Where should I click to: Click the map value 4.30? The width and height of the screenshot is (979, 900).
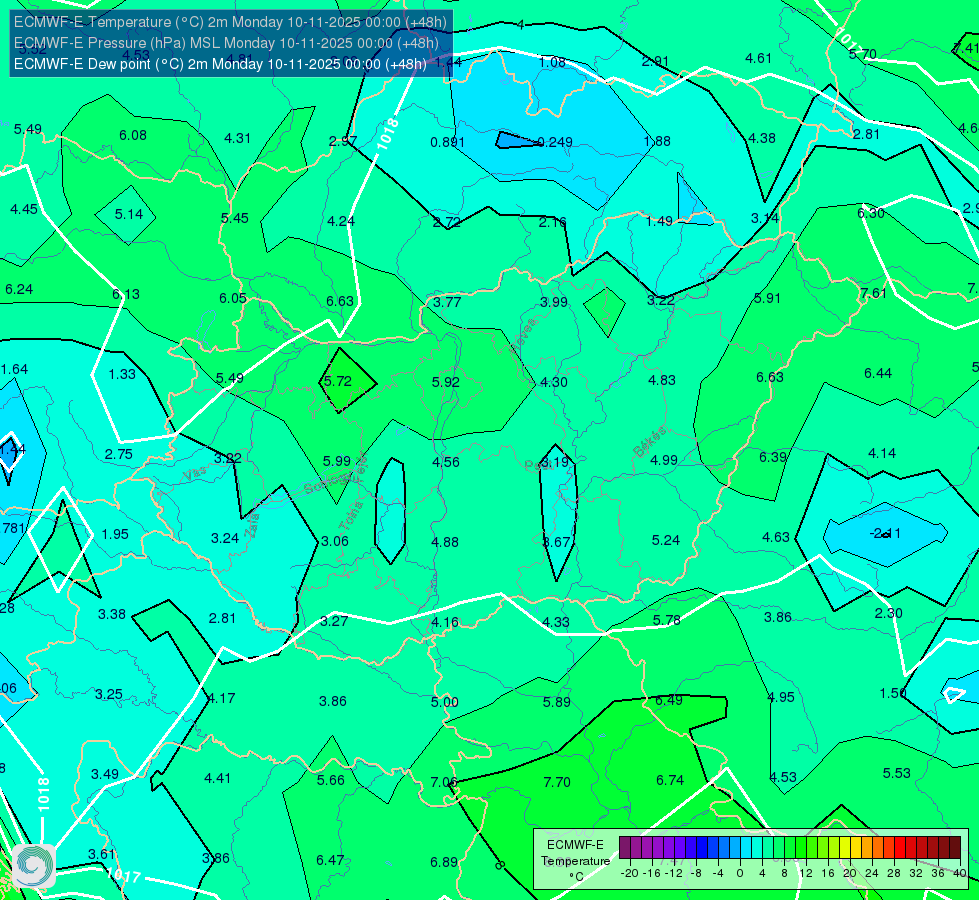pos(554,382)
